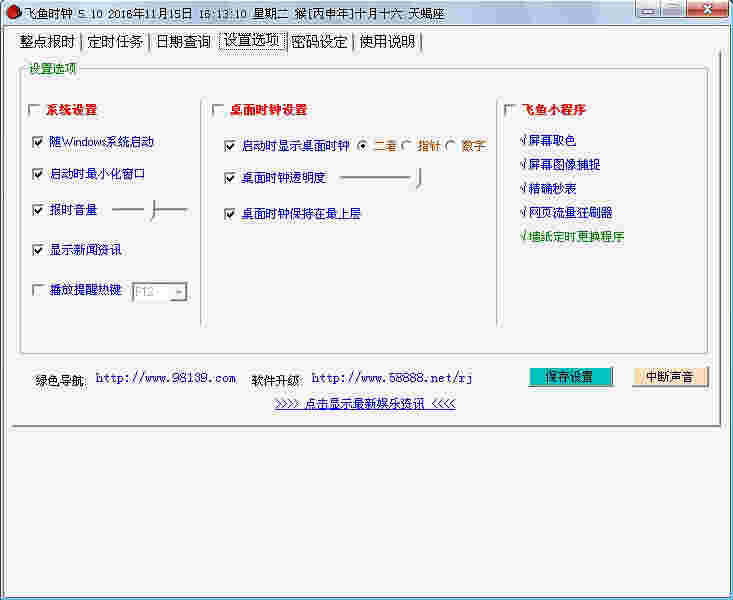Open the 精确秒表 stopwatch

coord(548,188)
